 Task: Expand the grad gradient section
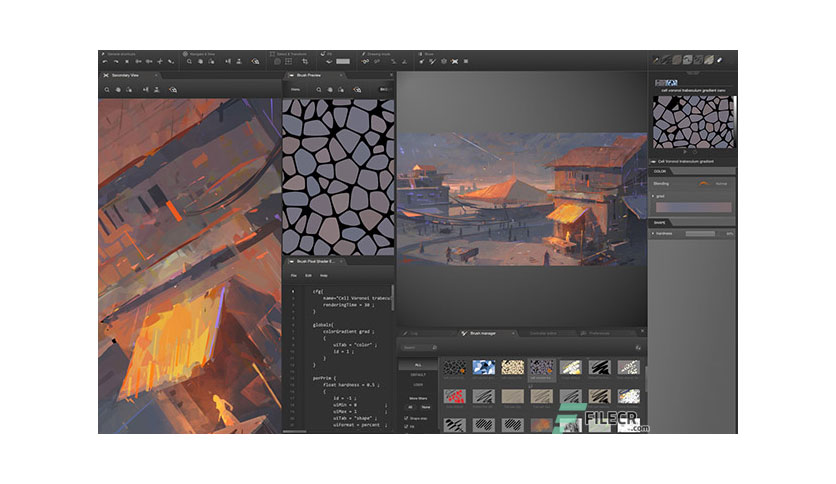[x=653, y=196]
